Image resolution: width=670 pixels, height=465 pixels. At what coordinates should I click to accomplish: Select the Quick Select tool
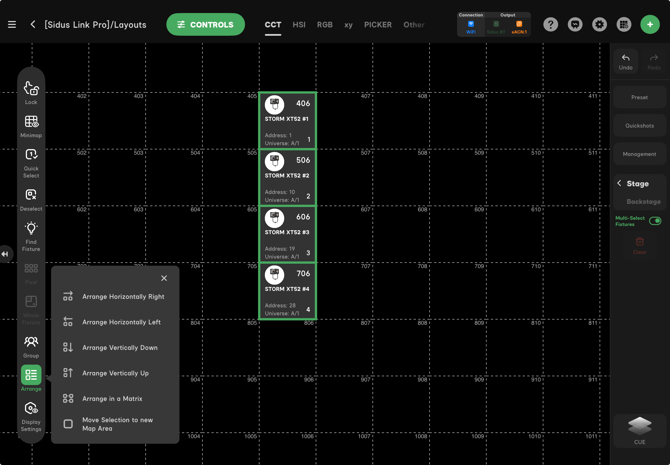(x=31, y=159)
